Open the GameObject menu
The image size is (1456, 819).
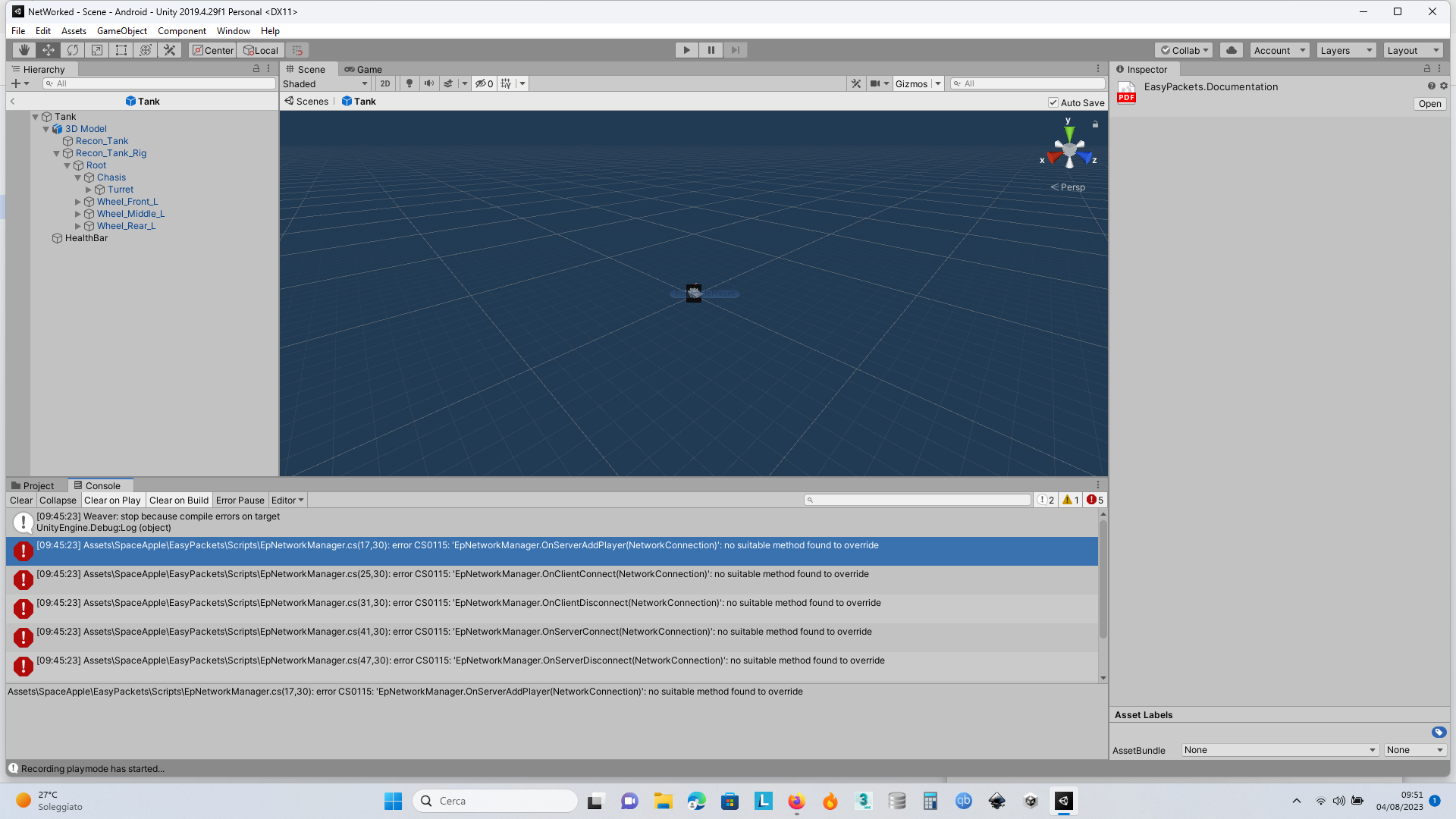[121, 31]
